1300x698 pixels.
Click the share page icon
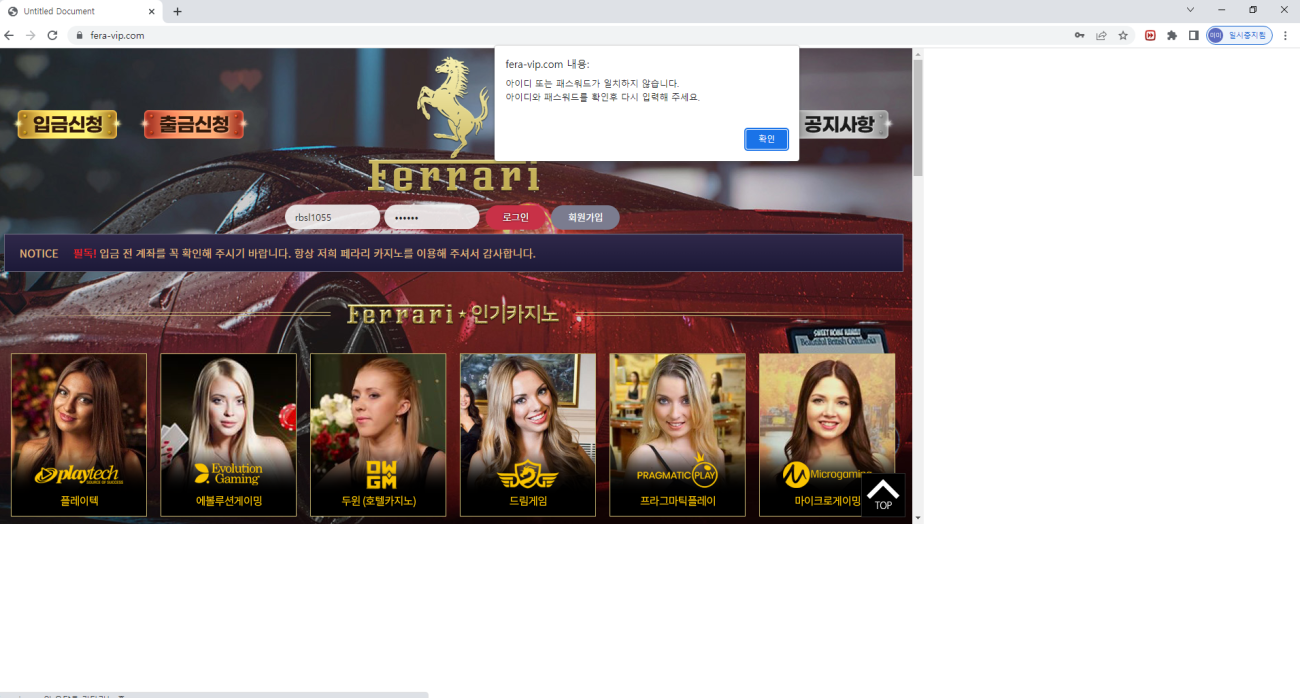(x=1101, y=35)
